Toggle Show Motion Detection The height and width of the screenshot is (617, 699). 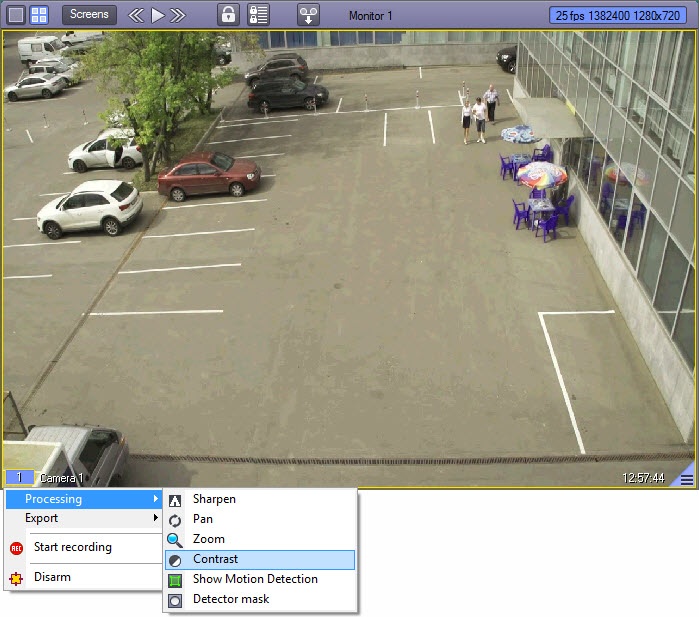(x=255, y=579)
